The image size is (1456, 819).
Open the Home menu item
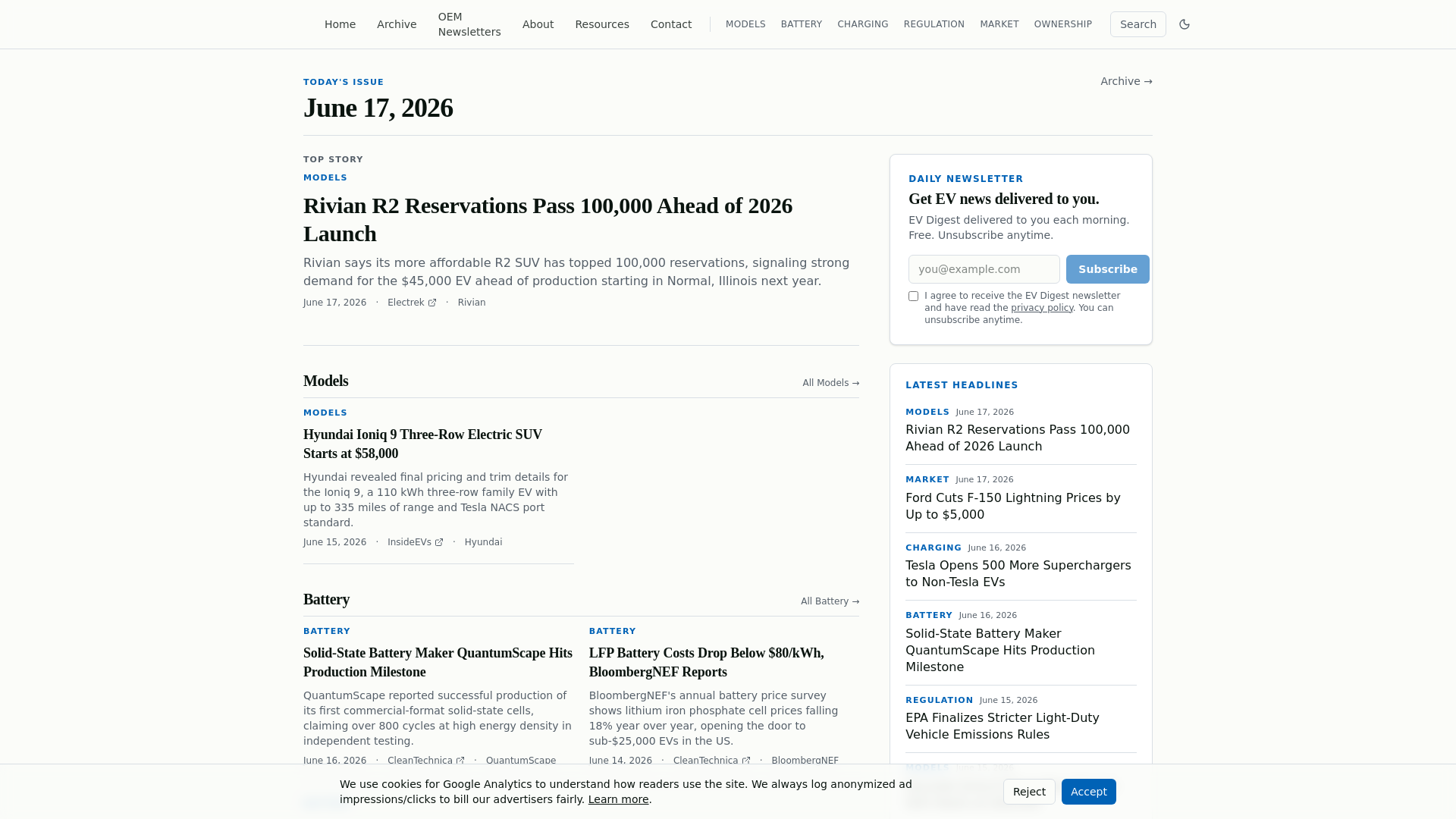click(x=340, y=24)
